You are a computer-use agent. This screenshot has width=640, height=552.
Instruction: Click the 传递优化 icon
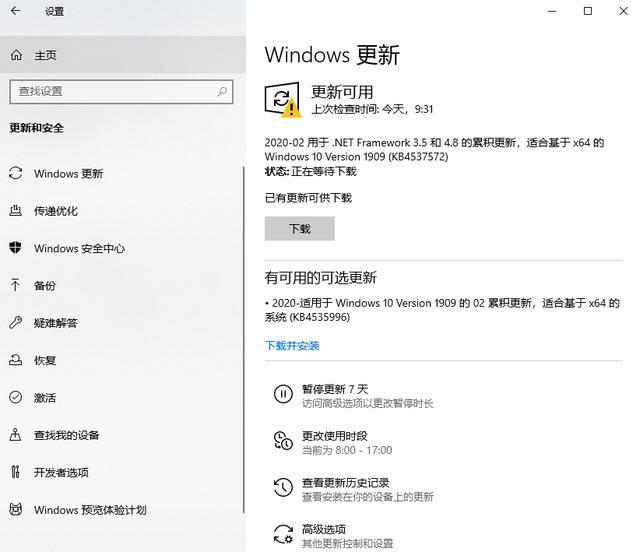tap(16, 211)
